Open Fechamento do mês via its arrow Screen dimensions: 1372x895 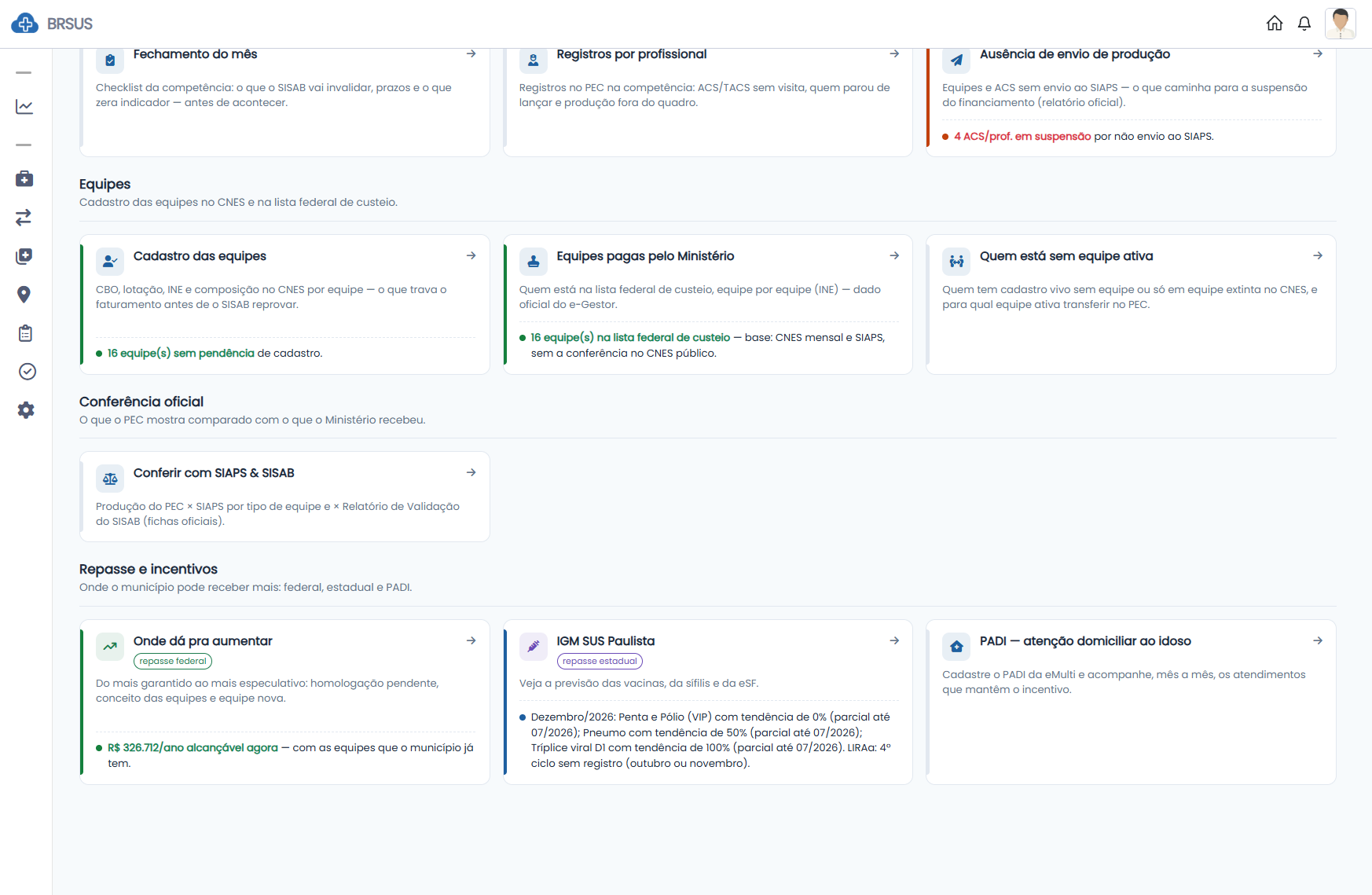coord(471,53)
